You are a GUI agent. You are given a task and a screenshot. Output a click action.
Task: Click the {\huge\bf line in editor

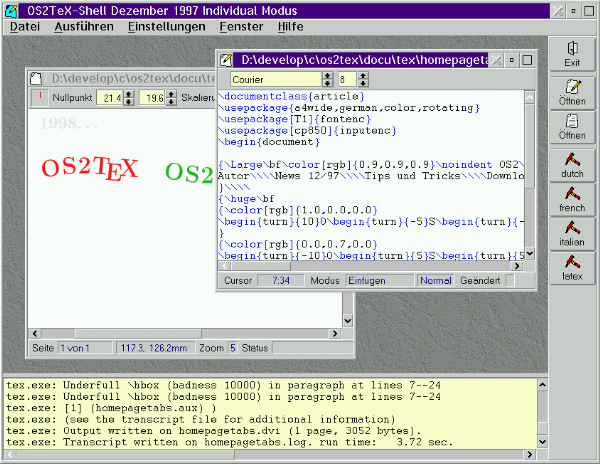[246, 199]
